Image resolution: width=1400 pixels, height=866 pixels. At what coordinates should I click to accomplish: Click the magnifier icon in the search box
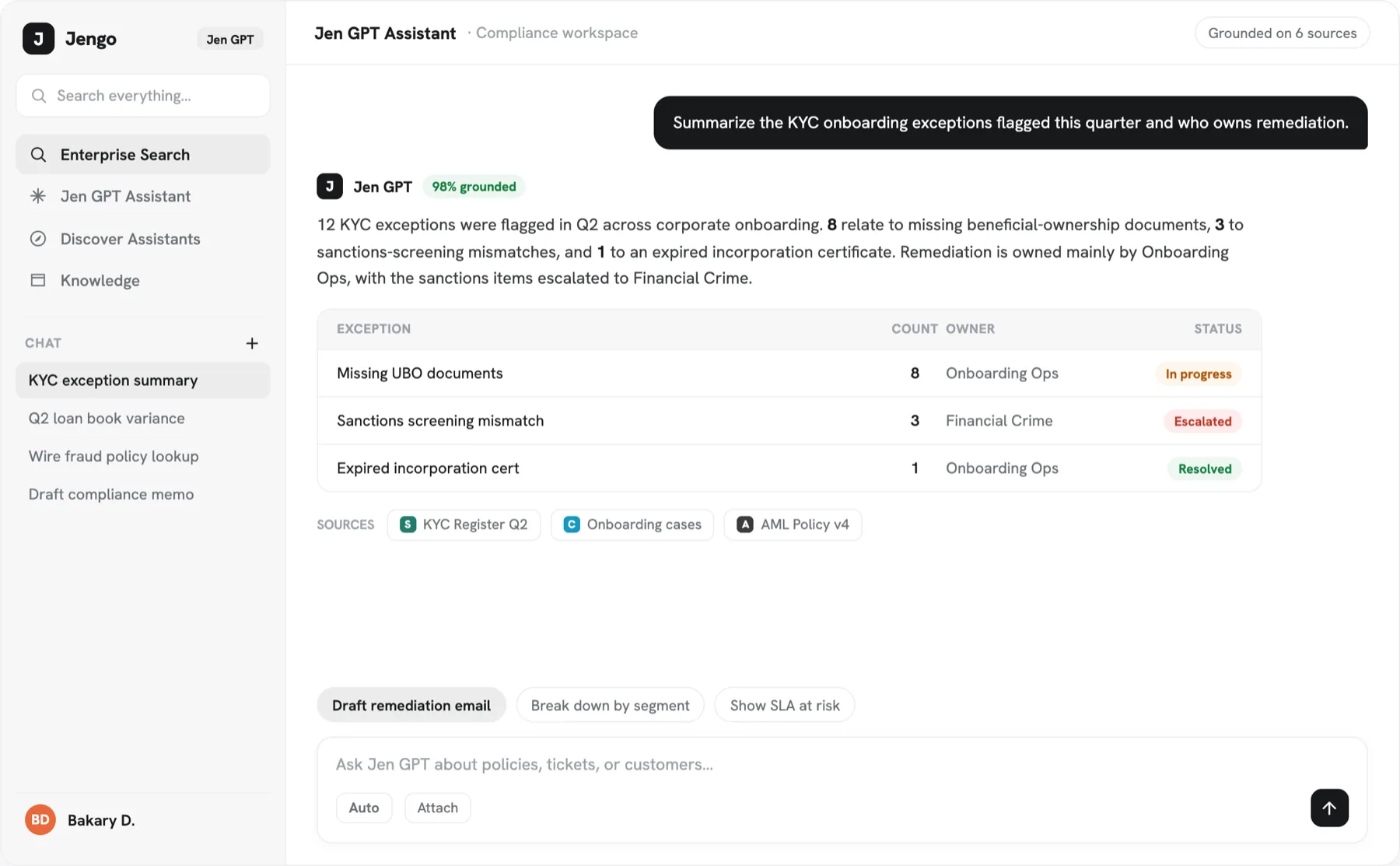(x=39, y=96)
